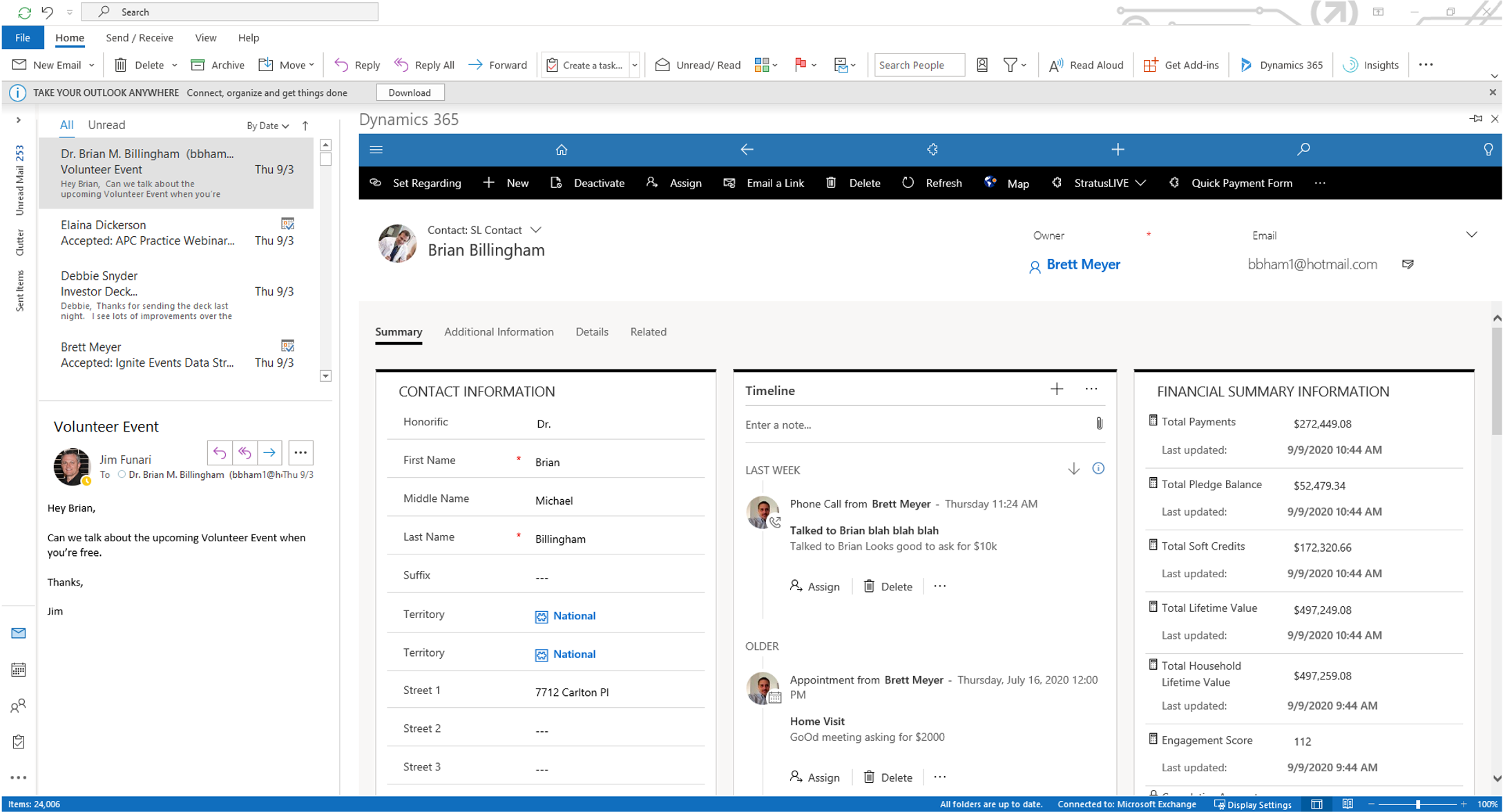Click the Search People field
This screenshot has height=812, width=1503.
[919, 65]
